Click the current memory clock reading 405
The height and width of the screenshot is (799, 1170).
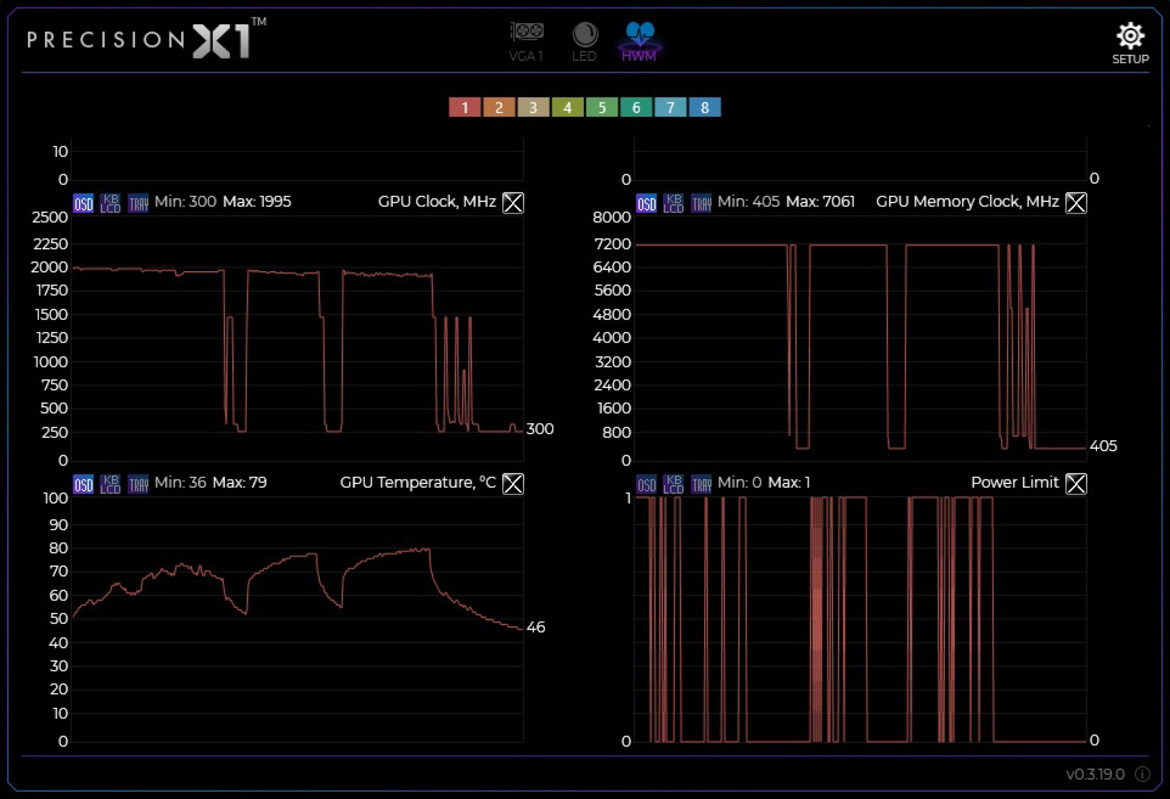(1104, 446)
